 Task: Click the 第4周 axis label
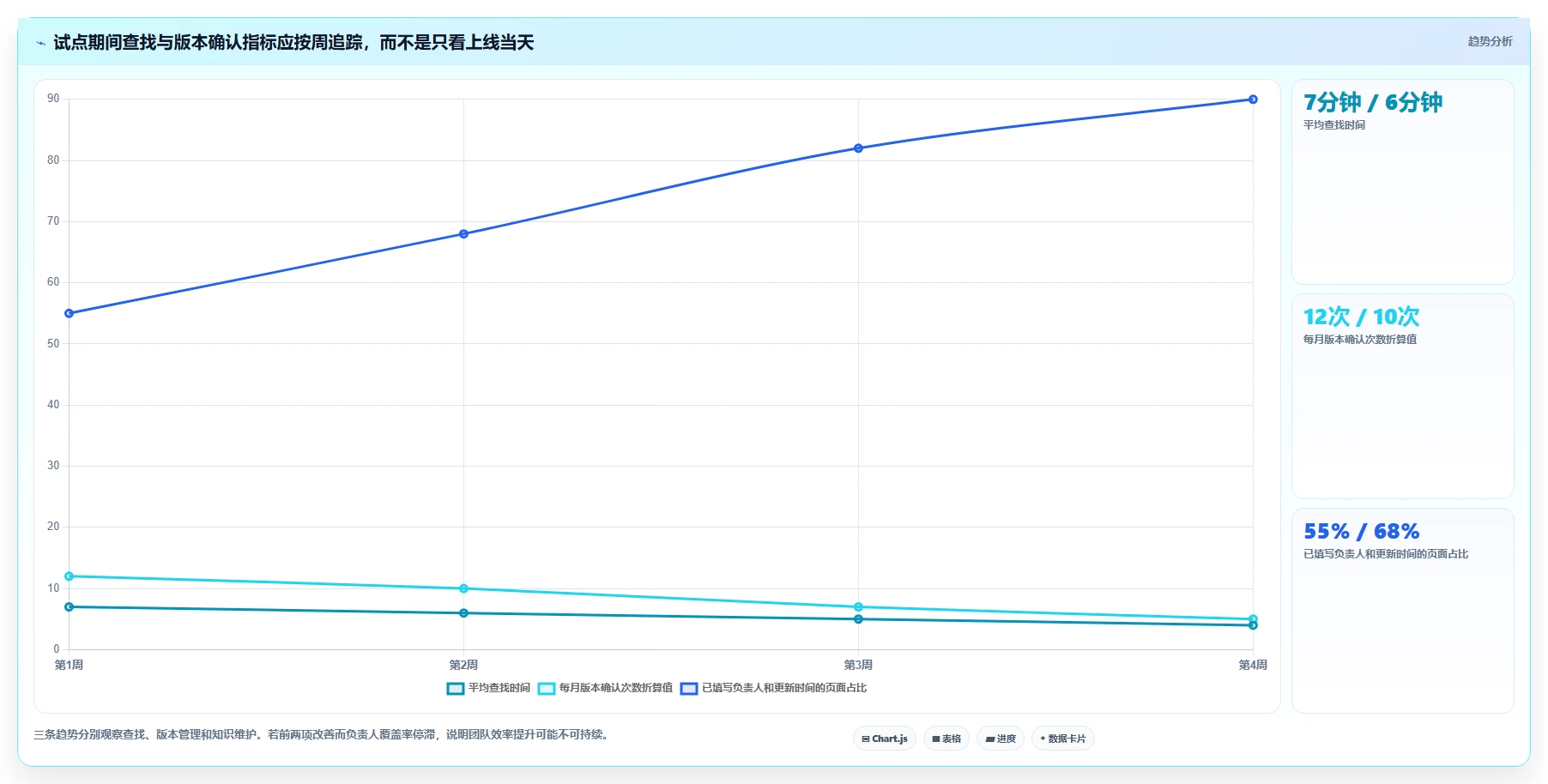tap(1253, 665)
